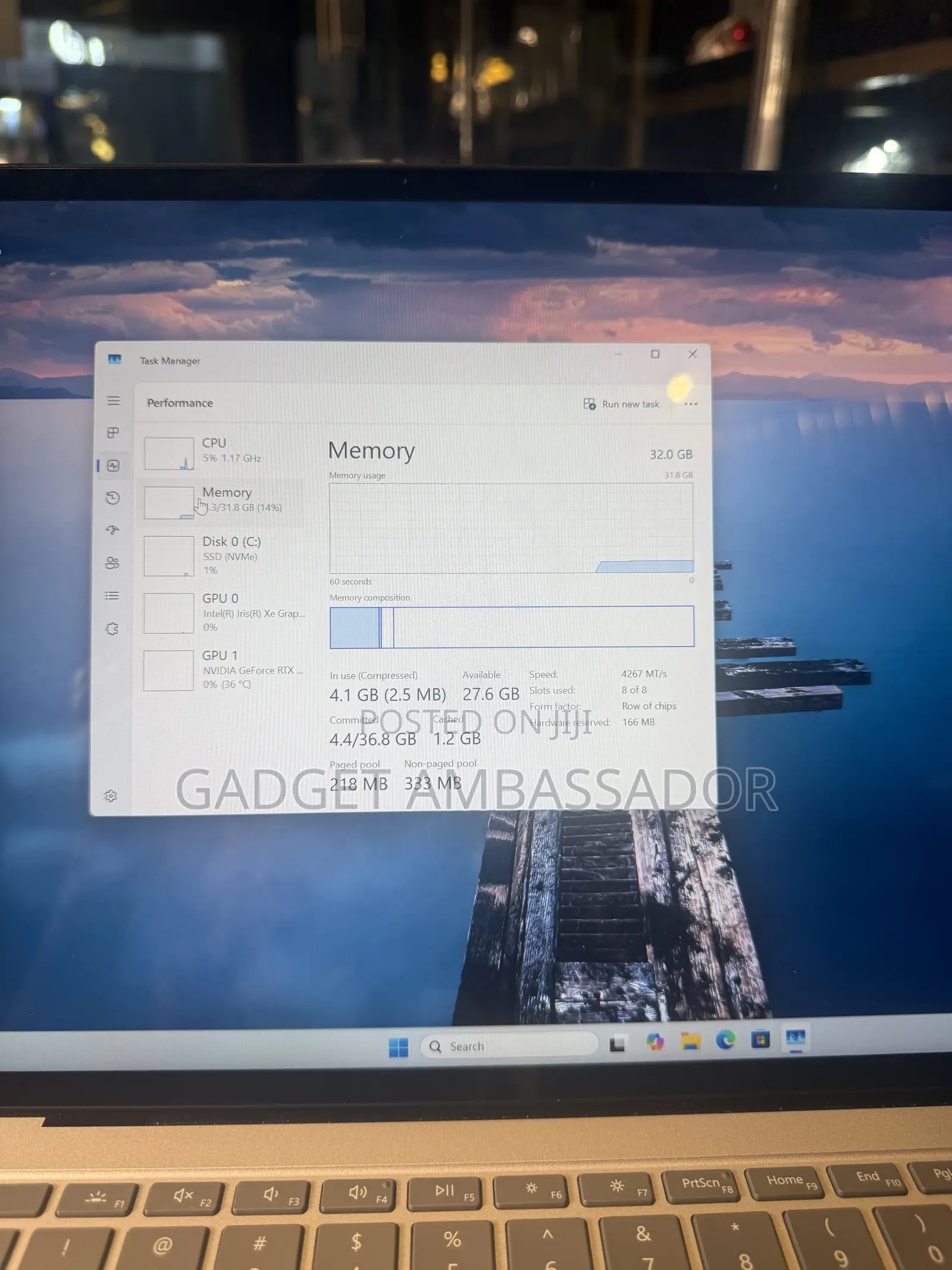Open the App history icon in sidebar
The height and width of the screenshot is (1270, 952).
[x=113, y=498]
